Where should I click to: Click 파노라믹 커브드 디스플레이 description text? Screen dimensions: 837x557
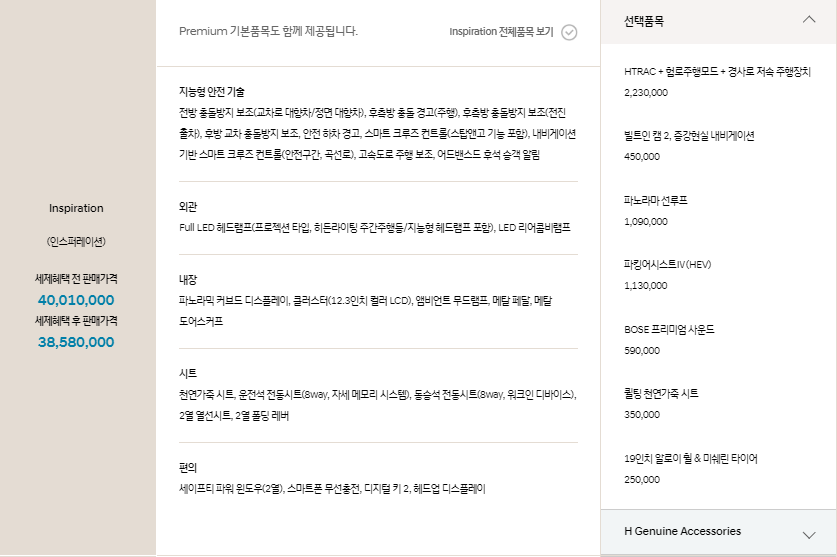coord(366,311)
